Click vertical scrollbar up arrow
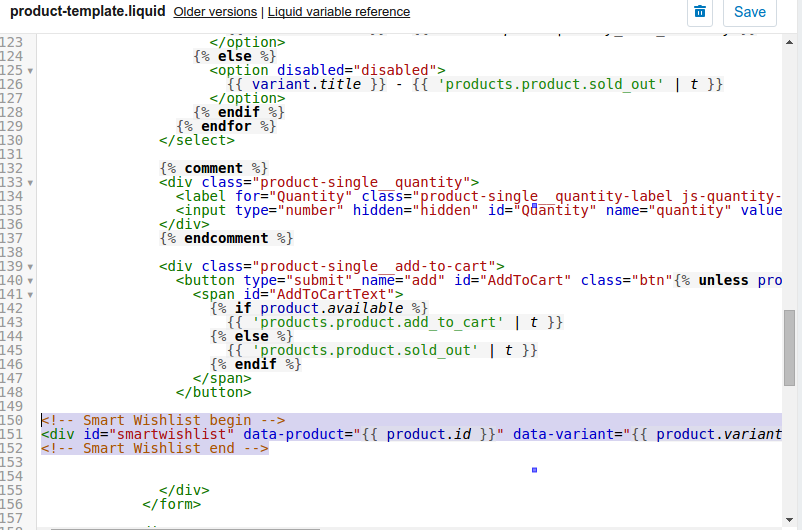The image size is (802, 530). tap(789, 42)
